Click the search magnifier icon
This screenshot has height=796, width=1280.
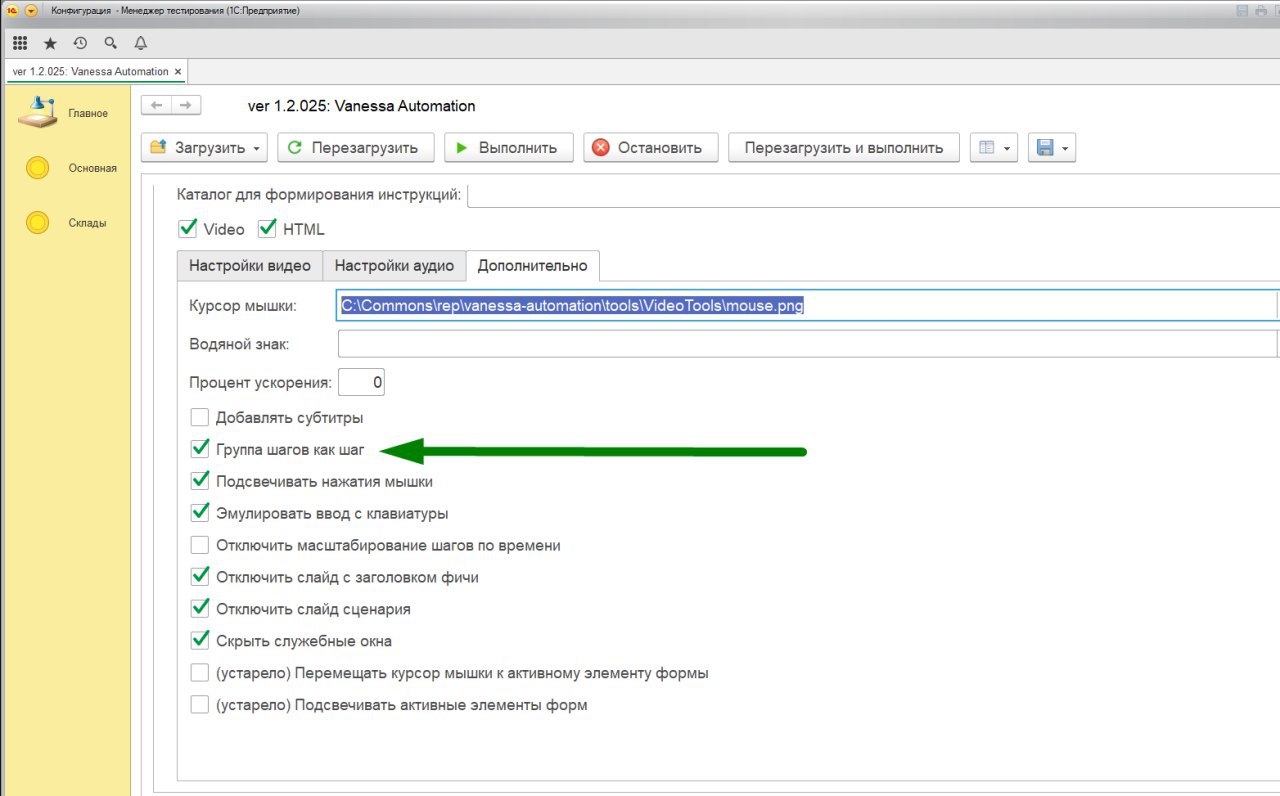110,43
